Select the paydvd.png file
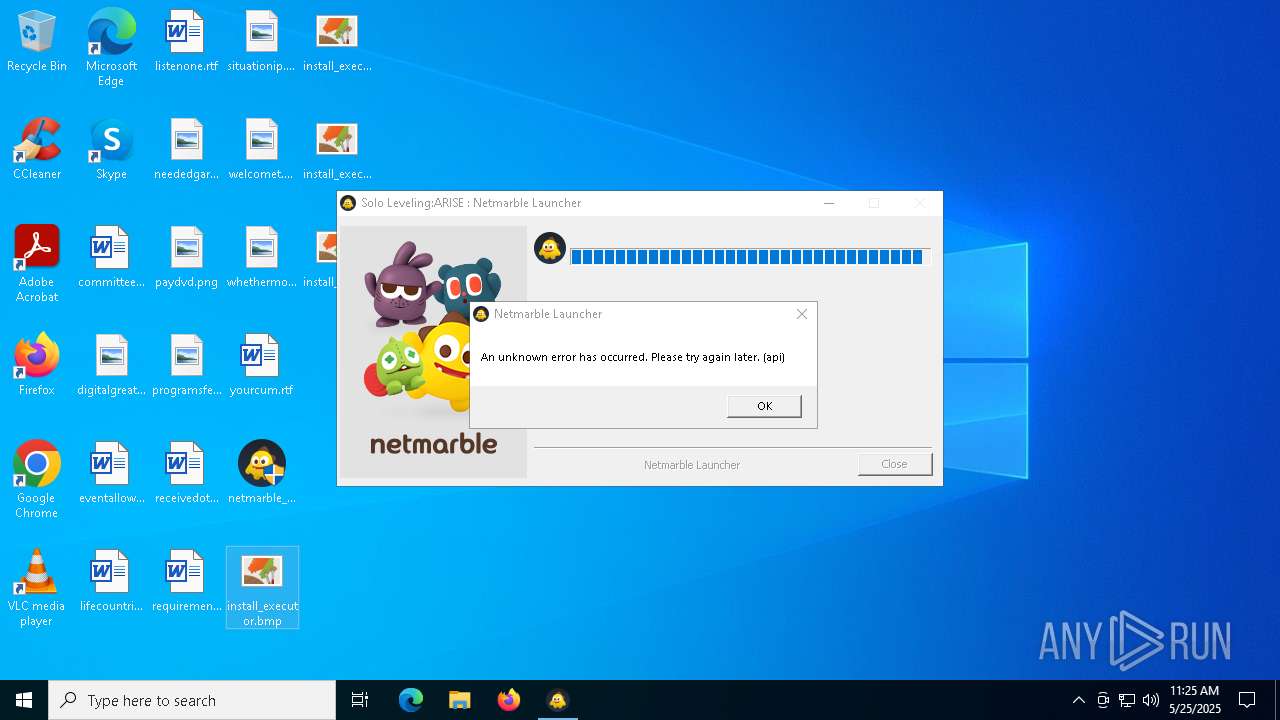1280x720 pixels. click(x=186, y=258)
